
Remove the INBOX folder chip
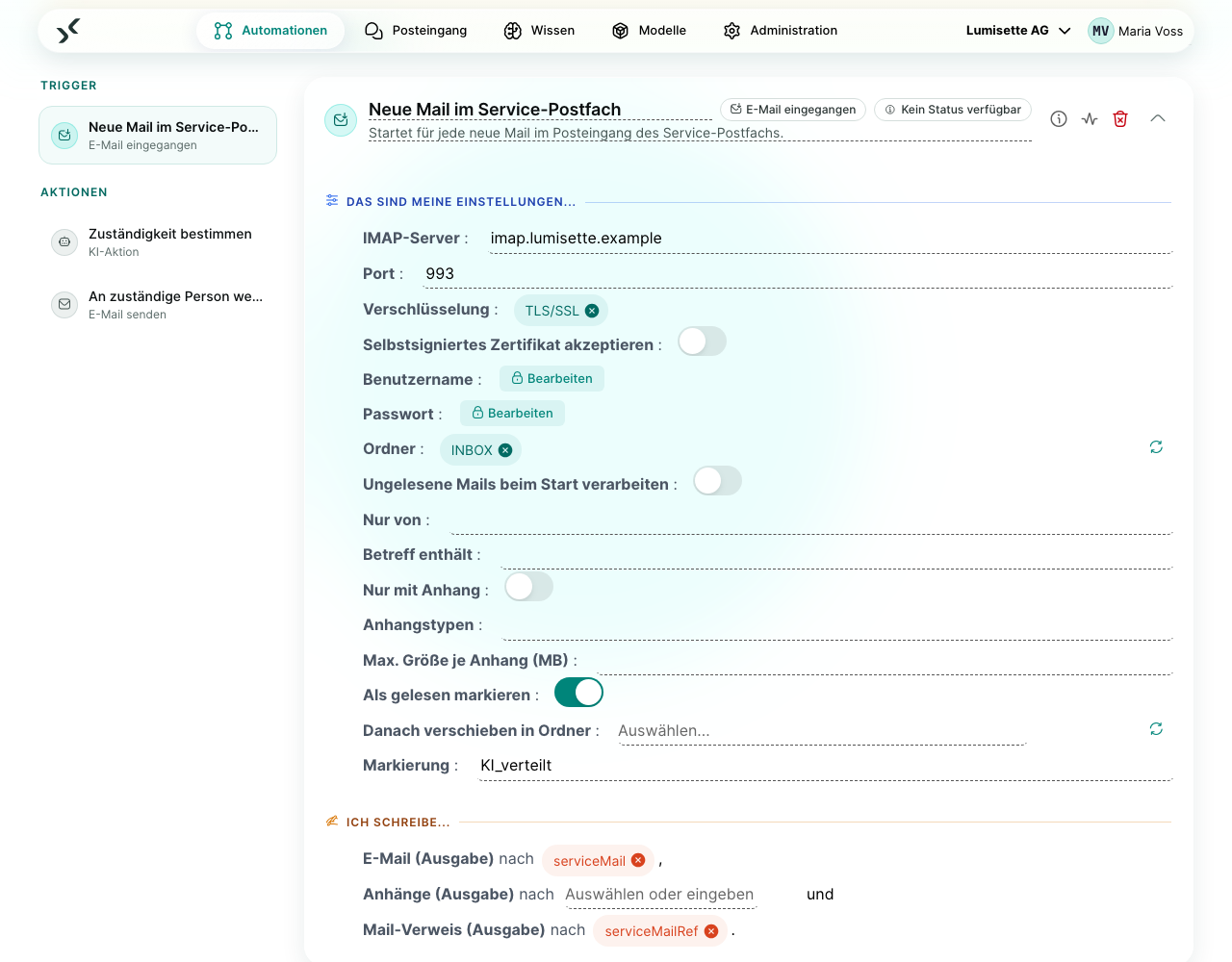pos(505,450)
